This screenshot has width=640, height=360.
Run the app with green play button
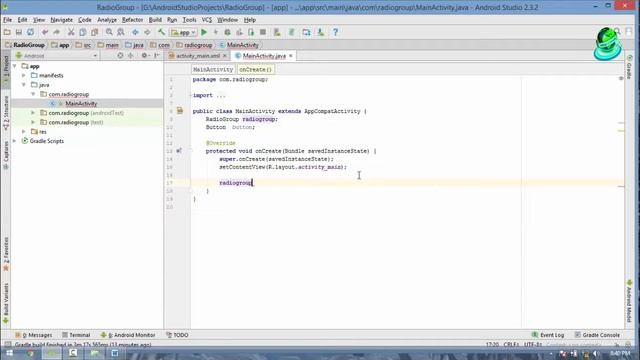click(204, 32)
